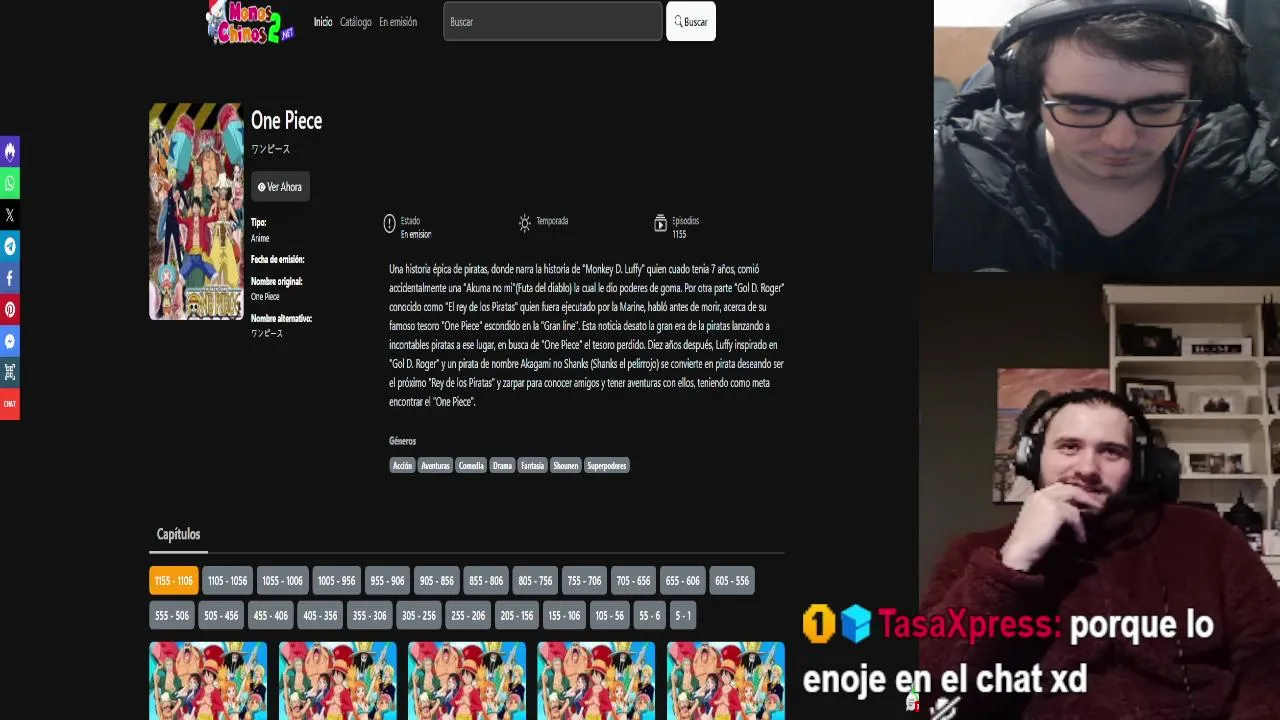Click the episode count 1155 text
The height and width of the screenshot is (720, 1280).
pyautogui.click(x=679, y=234)
